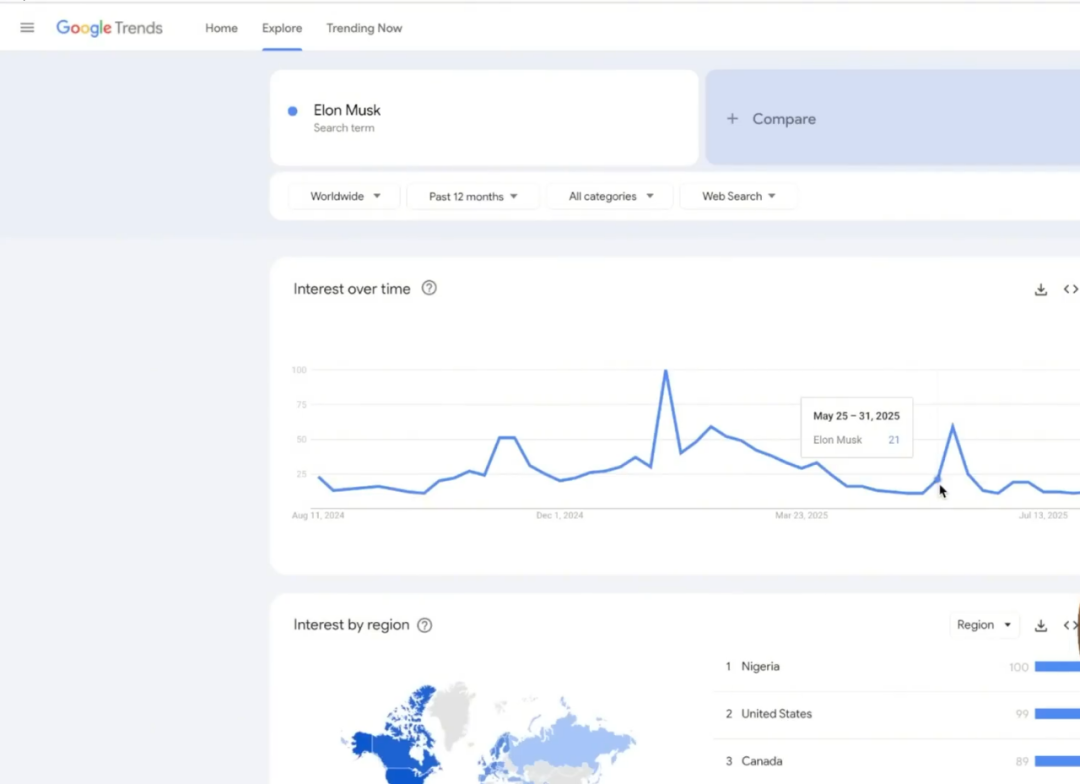Download Interest over time chart data
Viewport: 1080px width, 784px height.
[1040, 290]
